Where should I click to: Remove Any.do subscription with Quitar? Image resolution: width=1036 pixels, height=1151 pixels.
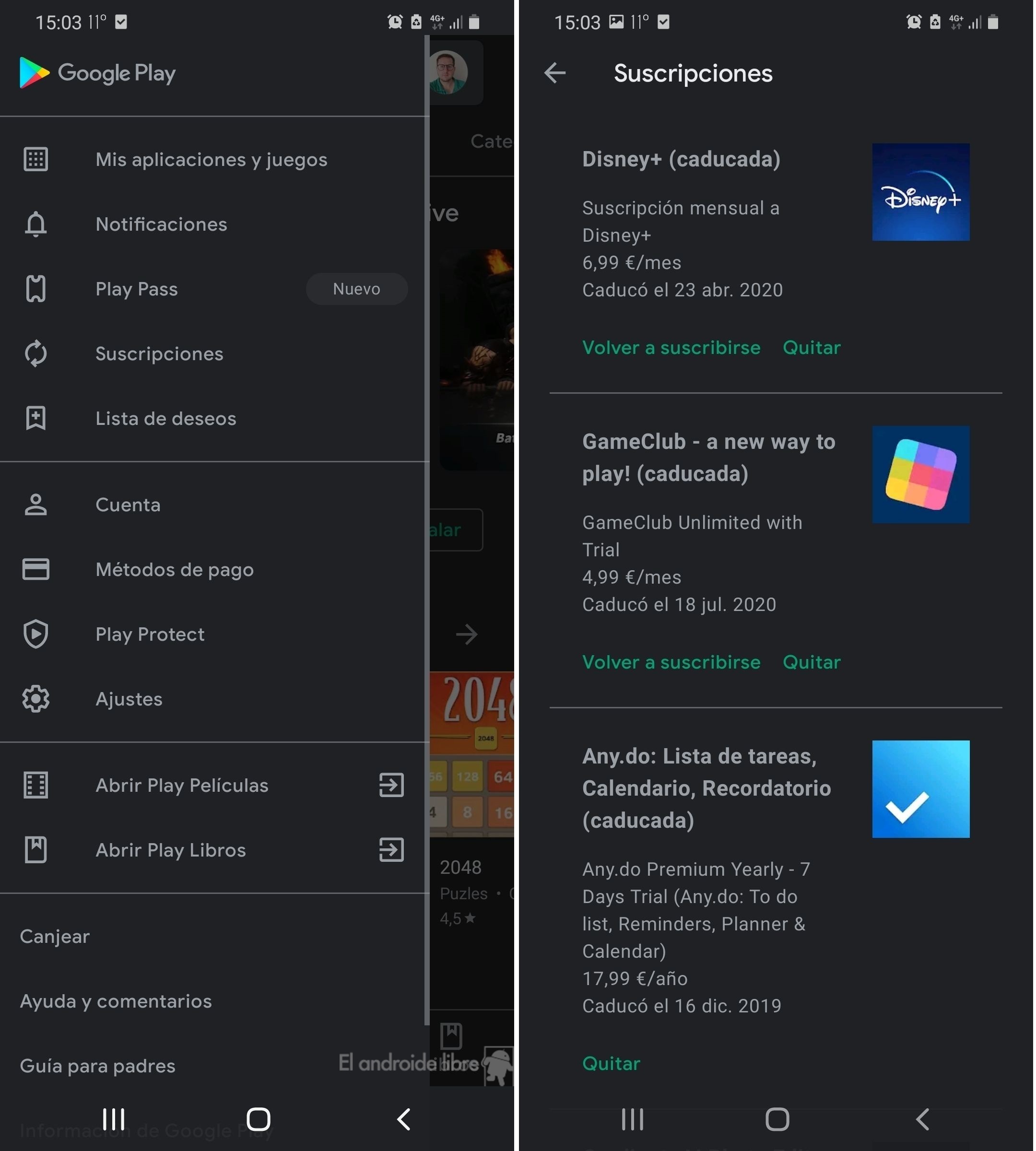tap(612, 1064)
